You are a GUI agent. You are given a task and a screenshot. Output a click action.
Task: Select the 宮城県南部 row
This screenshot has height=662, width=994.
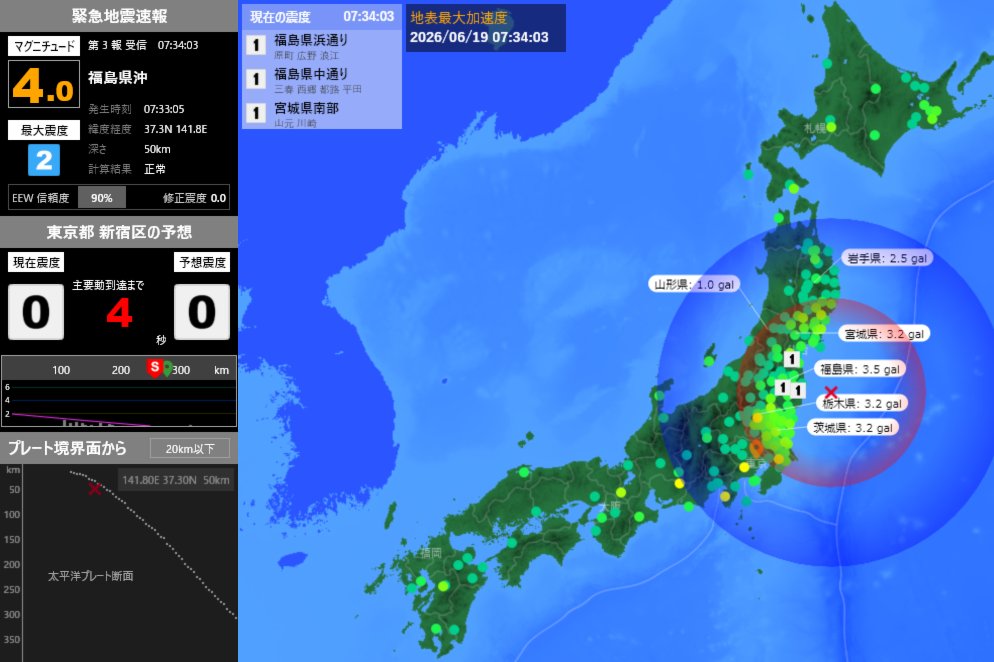point(321,114)
